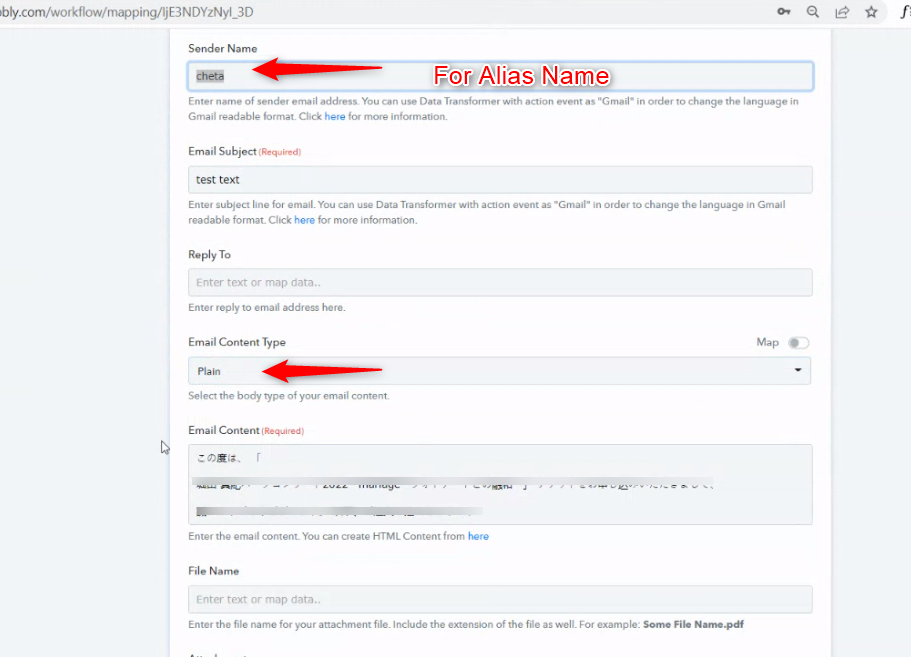The height and width of the screenshot is (657, 911).
Task: Bookmark this page with the star icon
Action: pyautogui.click(x=871, y=12)
